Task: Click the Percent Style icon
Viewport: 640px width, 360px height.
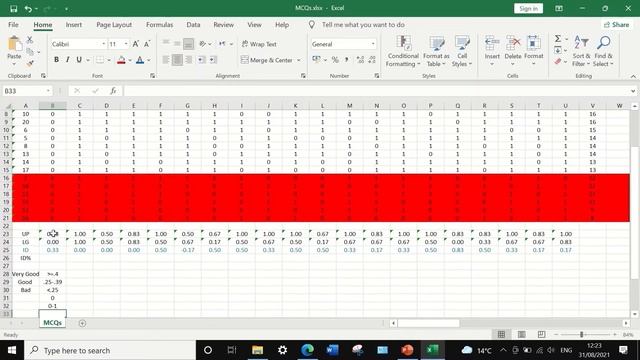Action: (x=335, y=60)
